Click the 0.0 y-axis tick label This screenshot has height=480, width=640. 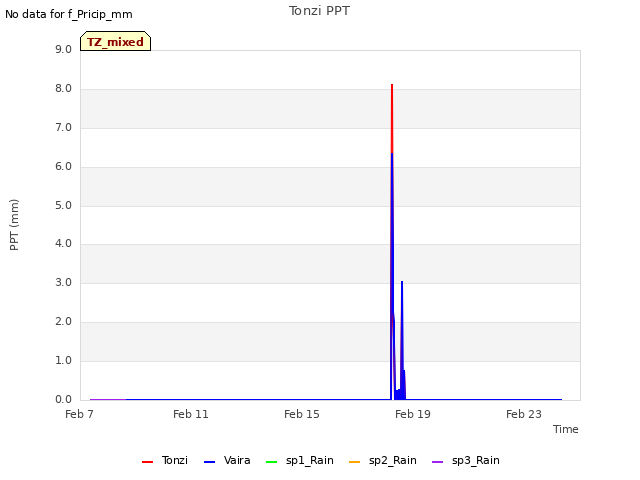(63, 399)
